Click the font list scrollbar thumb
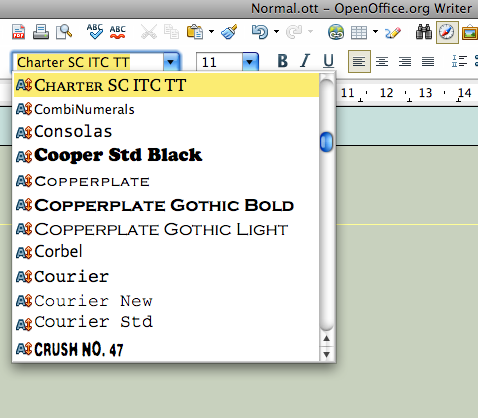Screen dimensions: 478x418 [326, 142]
